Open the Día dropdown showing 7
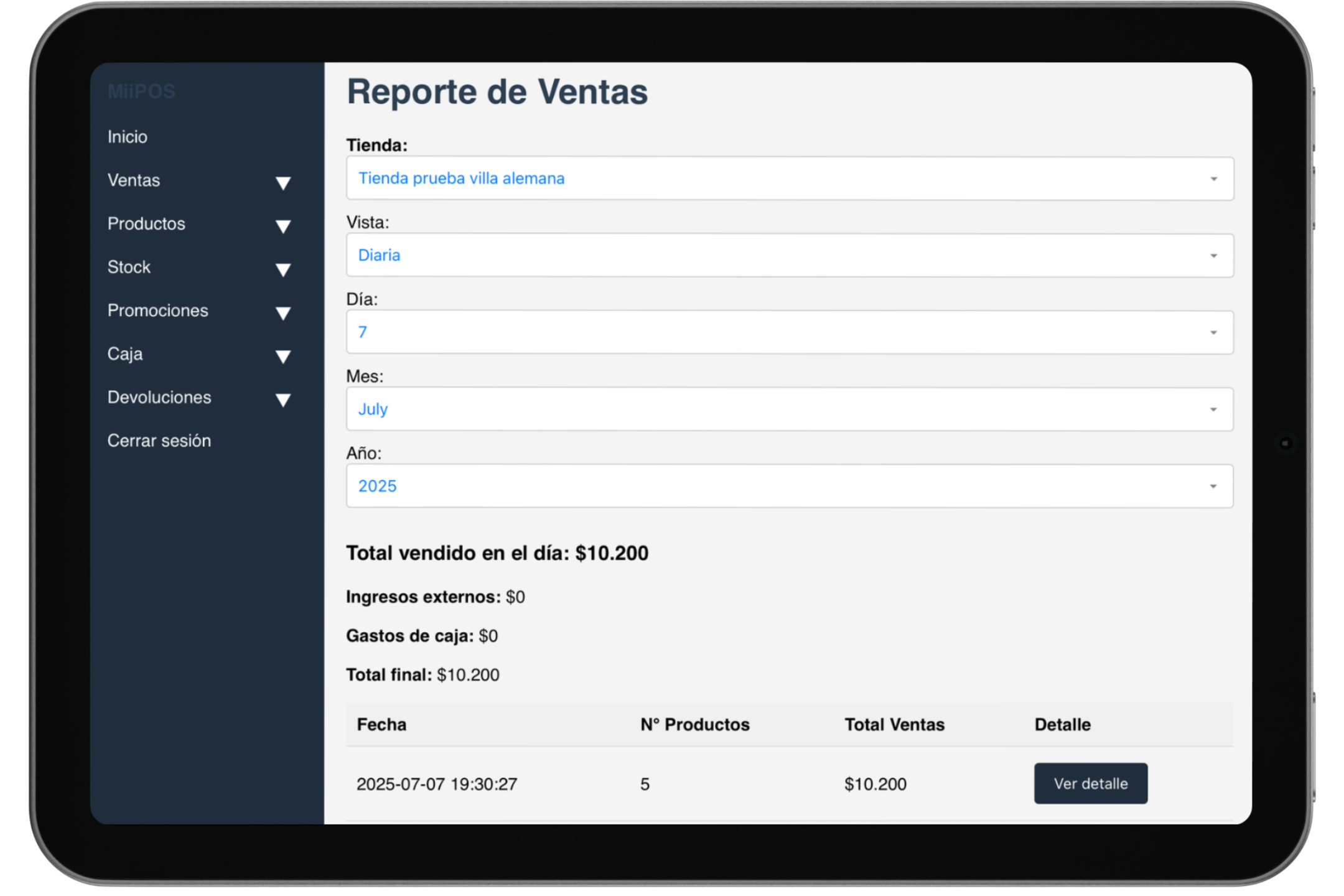1344x896 pixels. [x=789, y=332]
